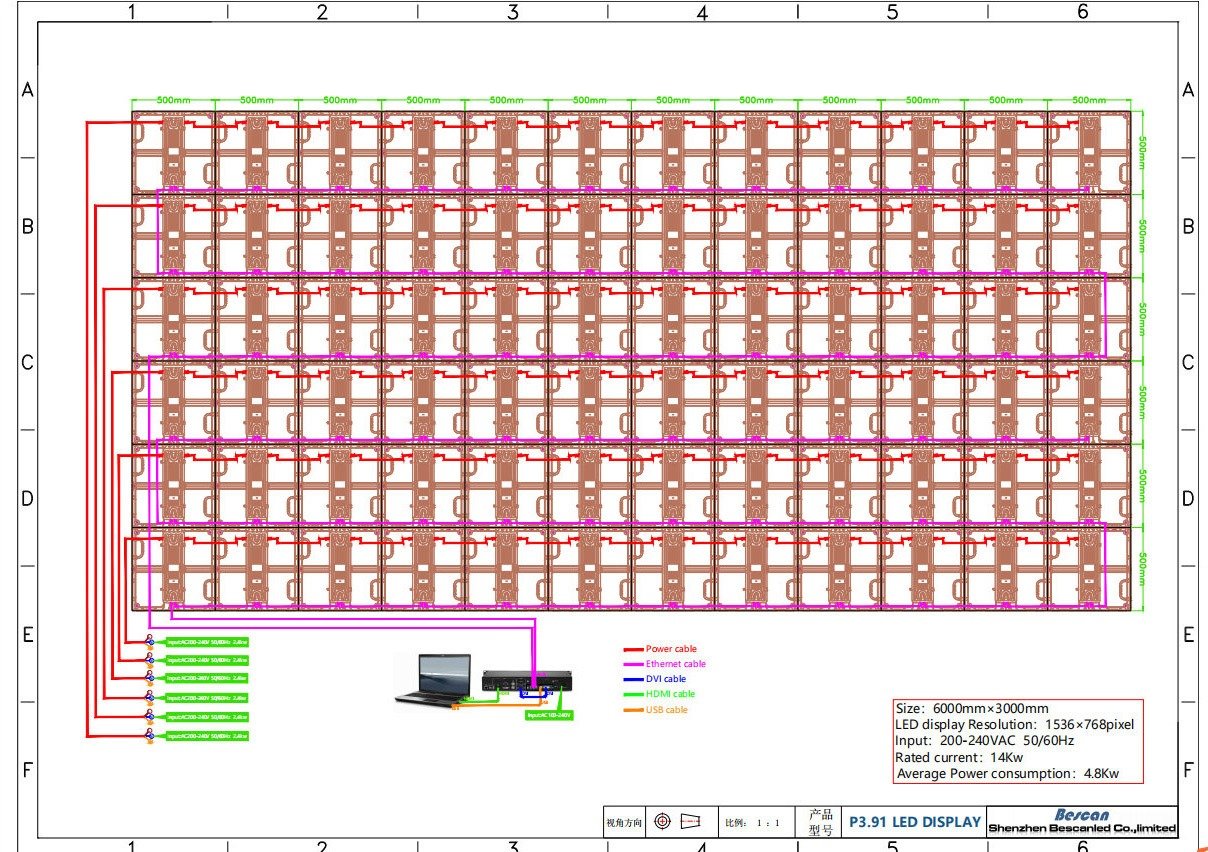The image size is (1208, 852).
Task: Click the bottom-right LED cabinet panel
Action: (x=1088, y=568)
